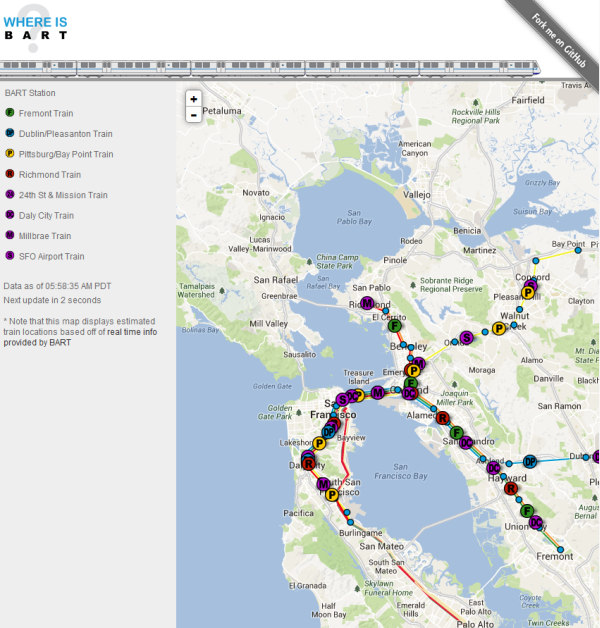
Task: Click the "24th St & Mission Train" legend label
Action: pyautogui.click(x=63, y=195)
